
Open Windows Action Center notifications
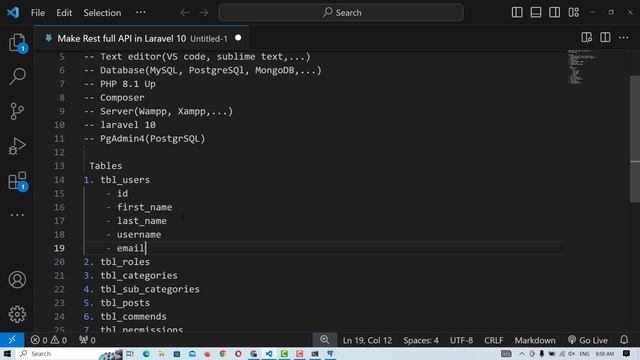pyautogui.click(x=626, y=353)
